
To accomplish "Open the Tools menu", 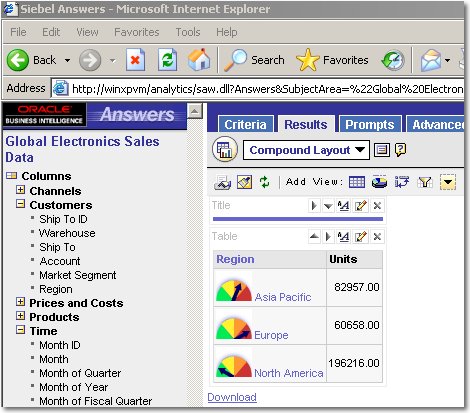I will (x=188, y=32).
